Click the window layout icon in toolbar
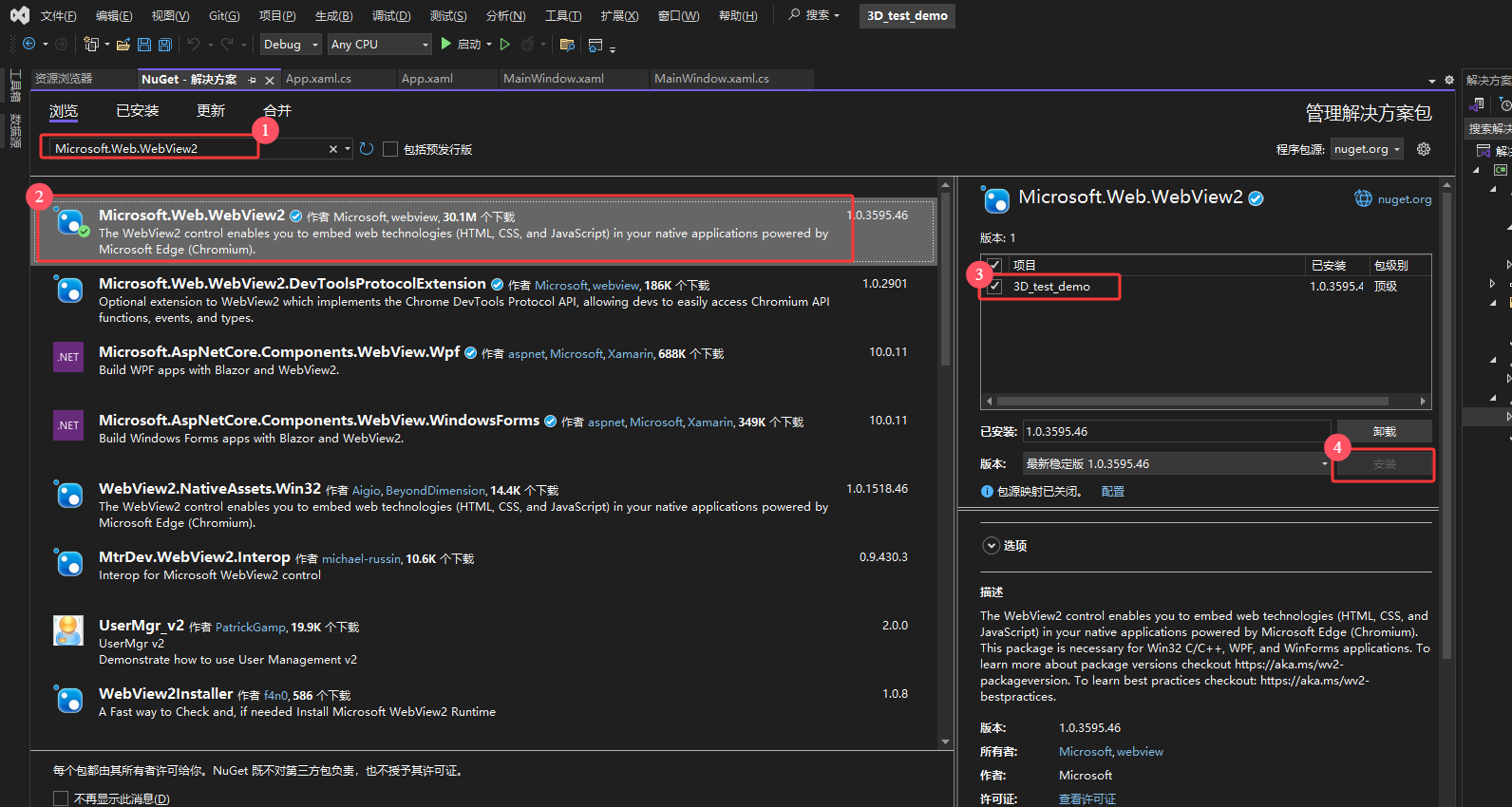1512x807 pixels. point(596,45)
